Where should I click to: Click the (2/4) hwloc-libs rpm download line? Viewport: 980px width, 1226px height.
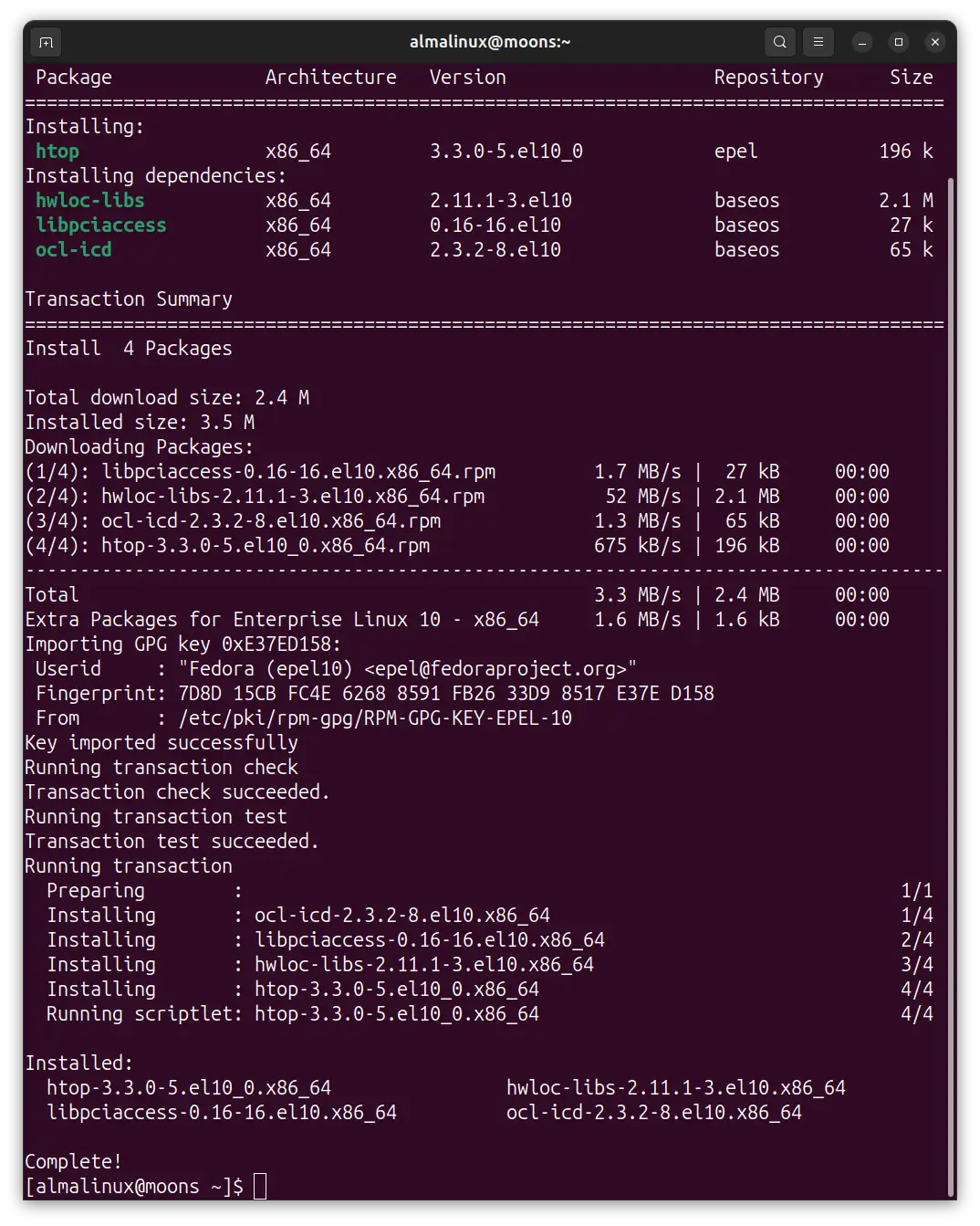point(457,497)
